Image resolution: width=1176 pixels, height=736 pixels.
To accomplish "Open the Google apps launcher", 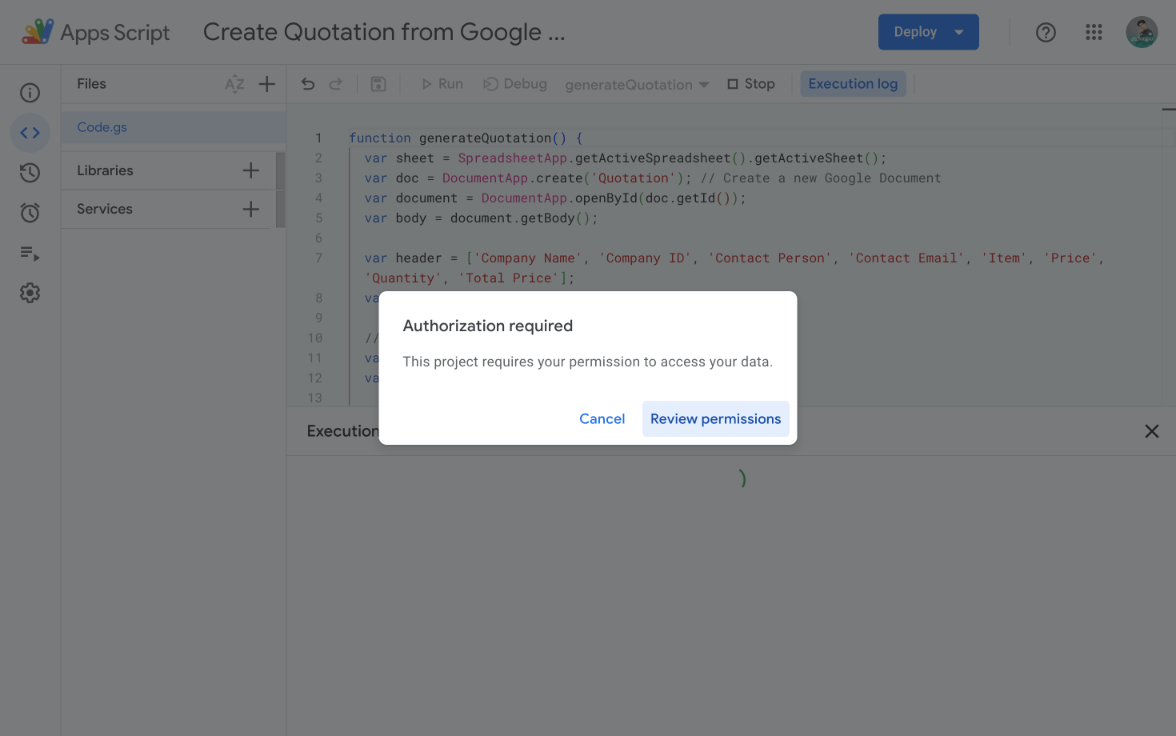I will pos(1094,31).
